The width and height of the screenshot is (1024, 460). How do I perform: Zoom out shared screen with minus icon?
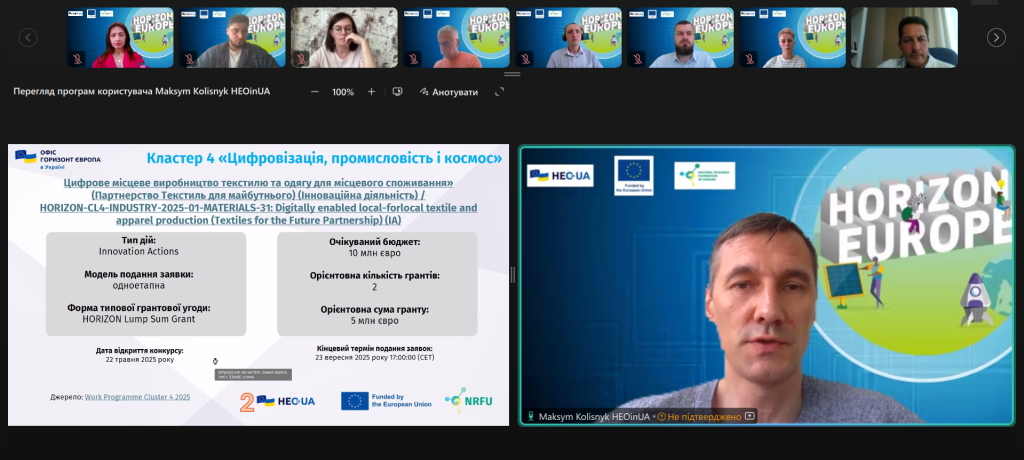[315, 91]
